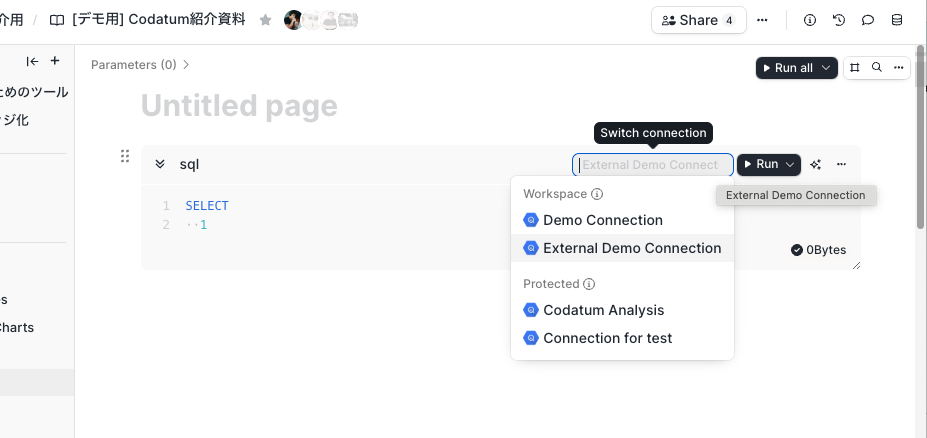Open the Run button dropdown chevron
The image size is (927, 438).
pyautogui.click(x=790, y=164)
